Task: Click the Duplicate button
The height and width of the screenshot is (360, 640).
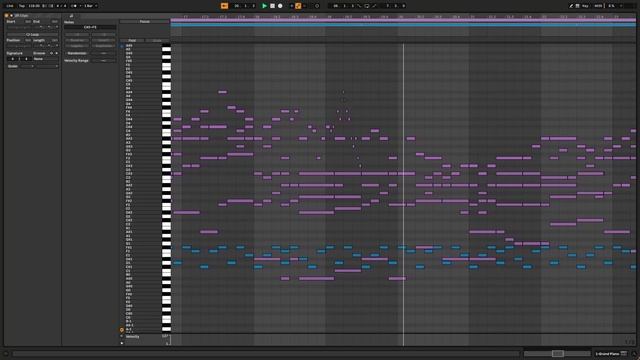Action: click(x=103, y=46)
